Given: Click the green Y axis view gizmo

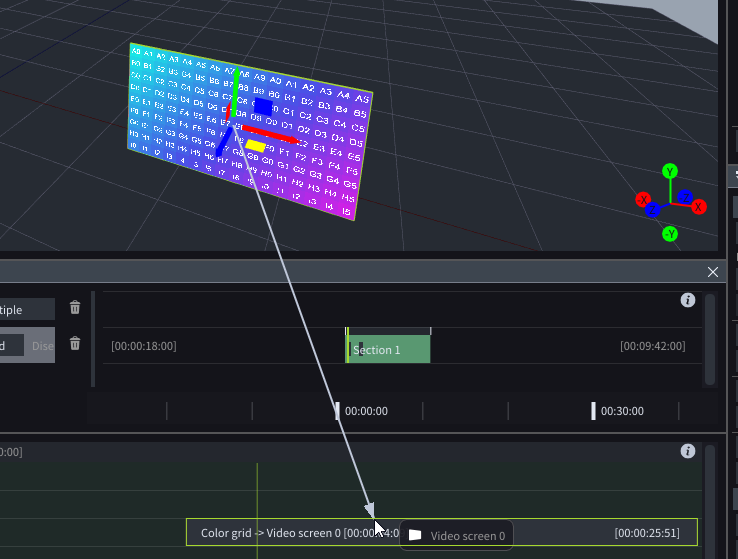Looking at the screenshot, I should [670, 171].
